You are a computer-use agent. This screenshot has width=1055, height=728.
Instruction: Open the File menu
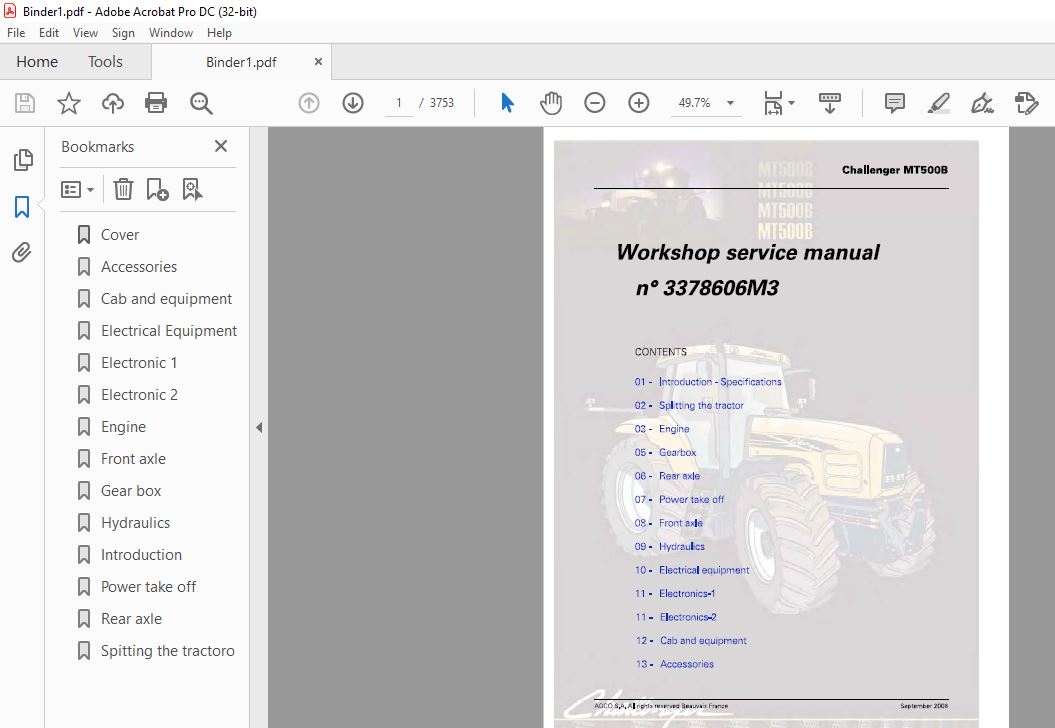point(16,33)
